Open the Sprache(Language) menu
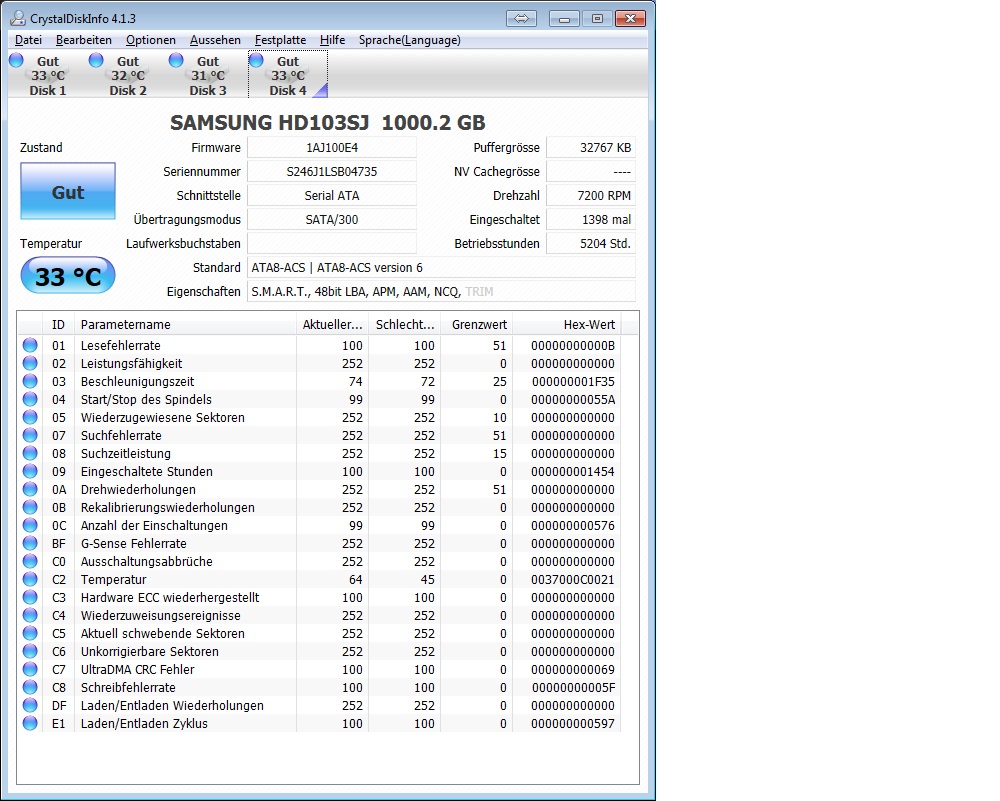 [x=409, y=40]
